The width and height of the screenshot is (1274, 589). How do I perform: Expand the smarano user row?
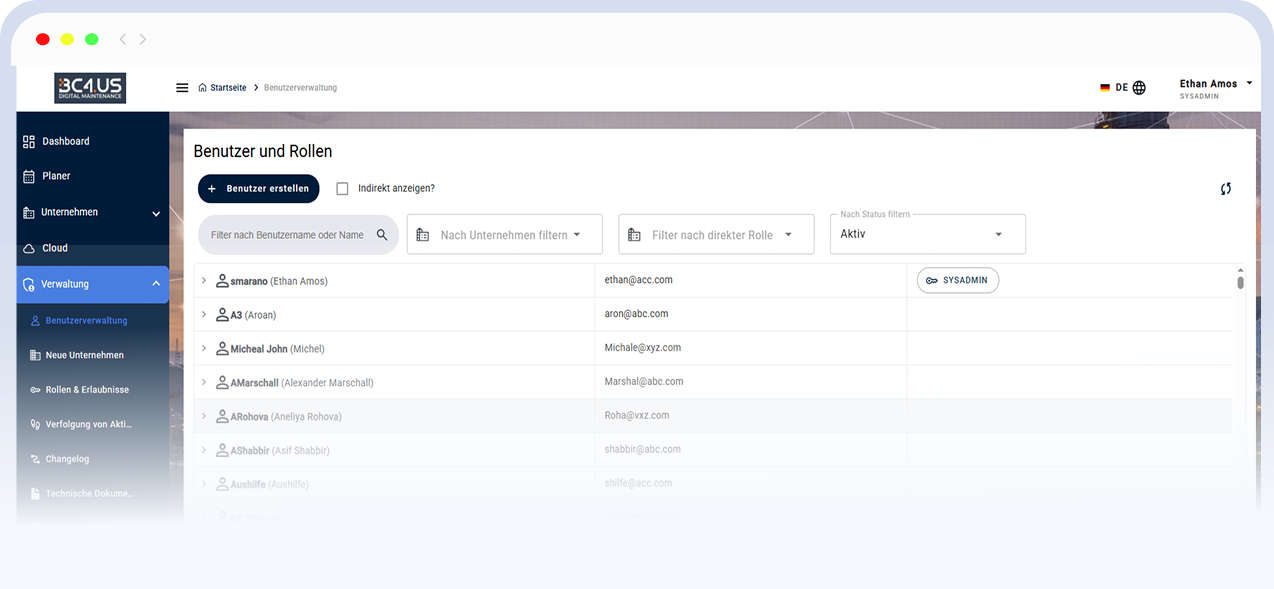click(x=204, y=281)
